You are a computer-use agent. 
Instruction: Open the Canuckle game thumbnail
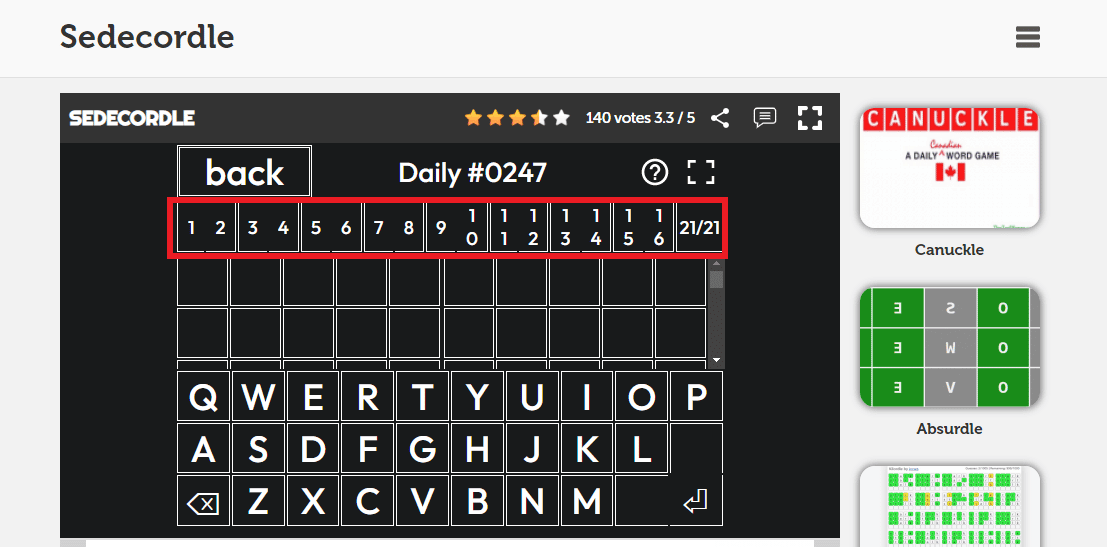tap(949, 168)
